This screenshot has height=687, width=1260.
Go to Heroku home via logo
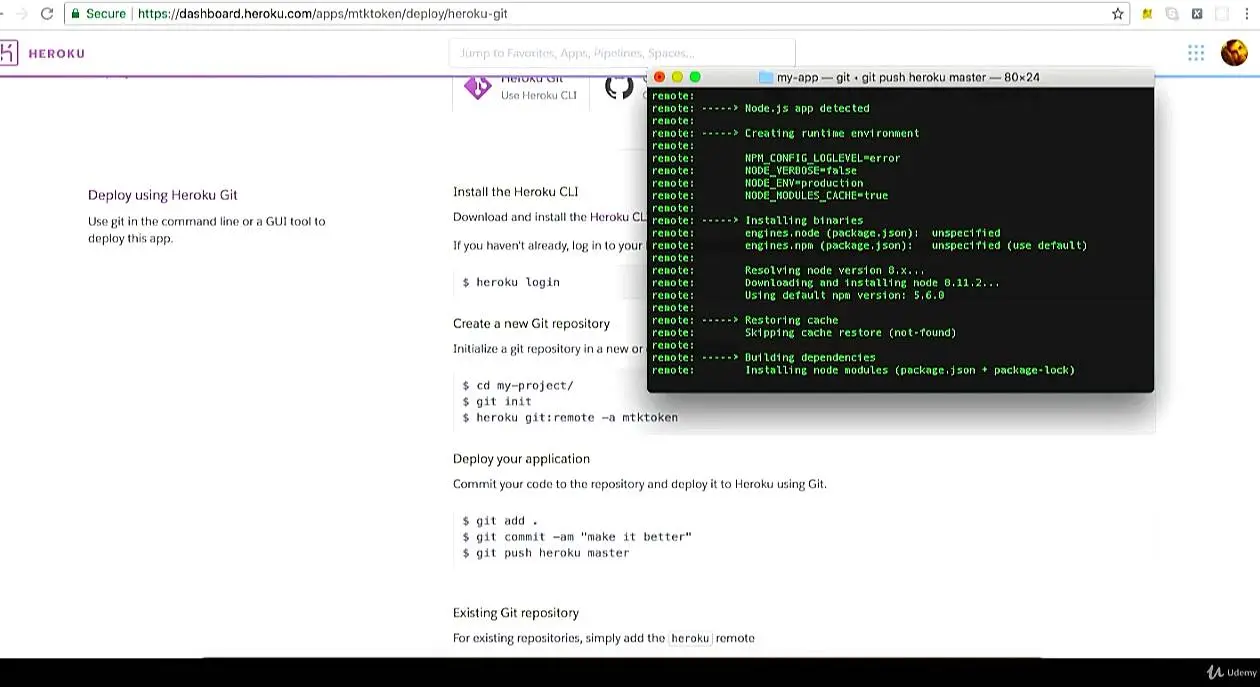click(x=9, y=53)
